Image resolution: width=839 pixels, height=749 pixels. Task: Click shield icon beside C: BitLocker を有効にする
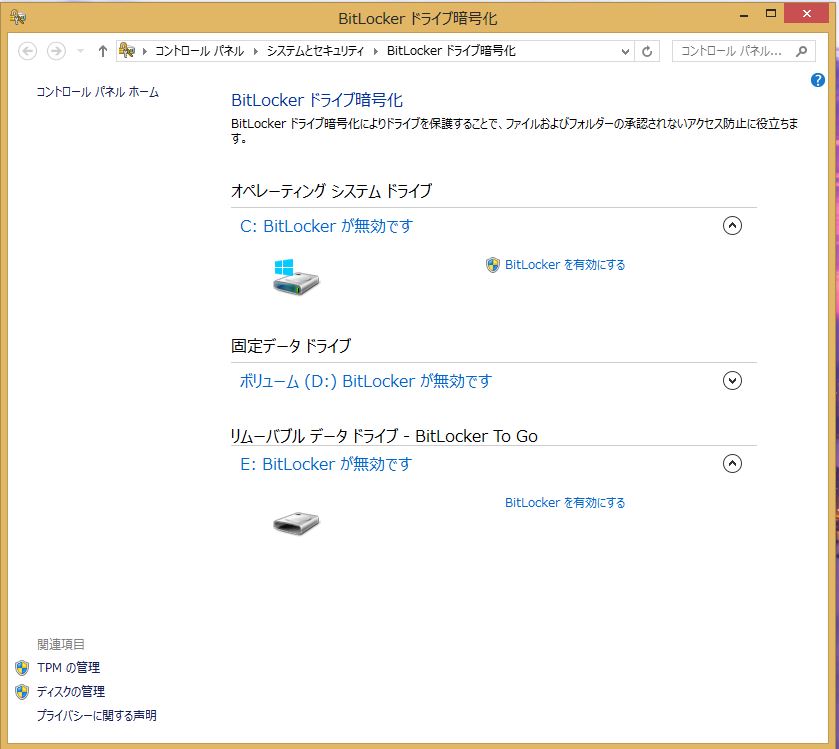point(493,265)
